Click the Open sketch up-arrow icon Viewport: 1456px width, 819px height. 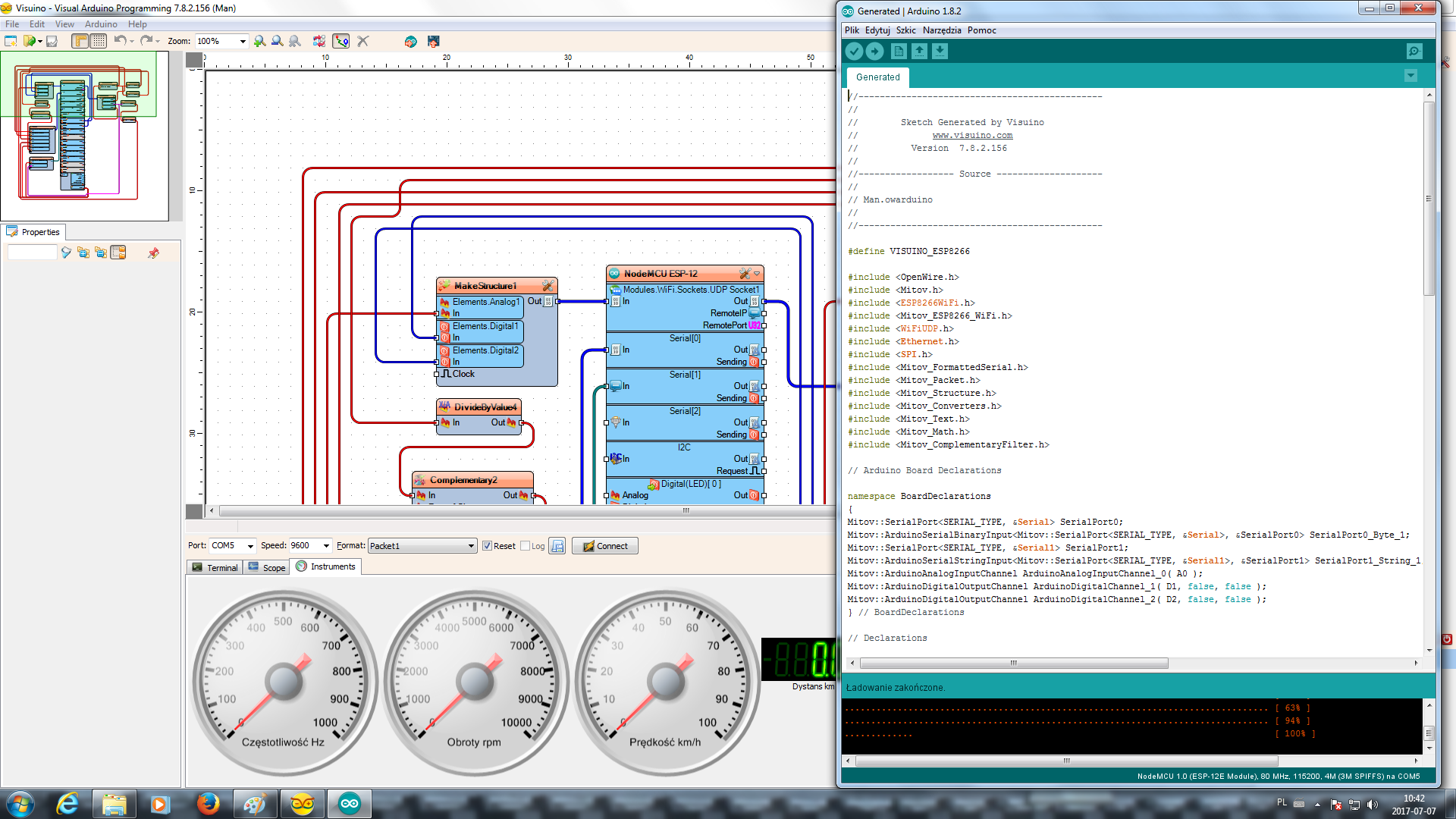(919, 51)
